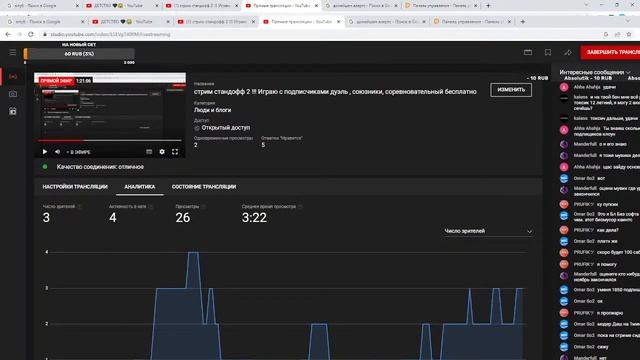Click the viewers chart peak at 4

[x=193, y=253]
